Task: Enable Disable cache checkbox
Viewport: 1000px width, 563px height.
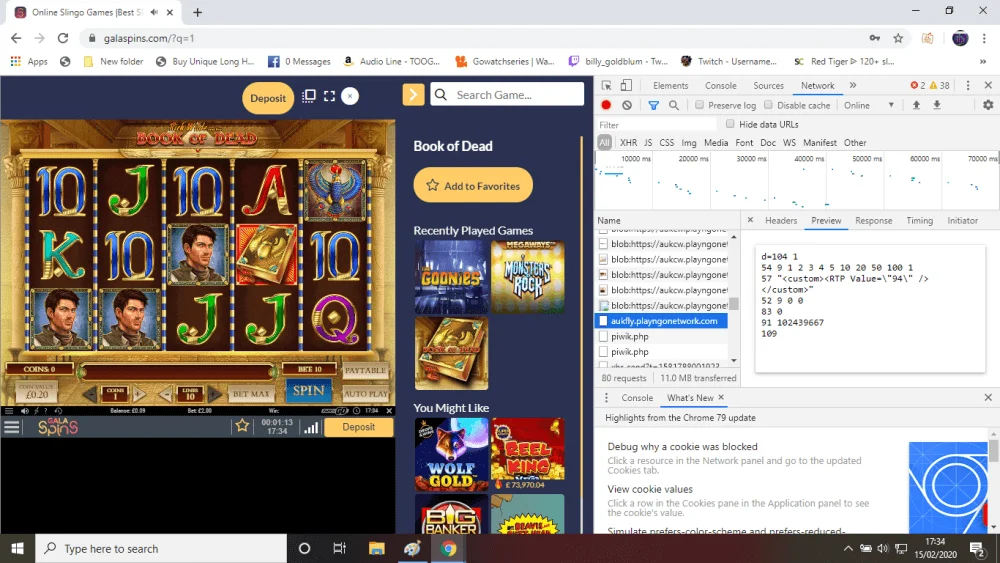Action: [x=768, y=105]
